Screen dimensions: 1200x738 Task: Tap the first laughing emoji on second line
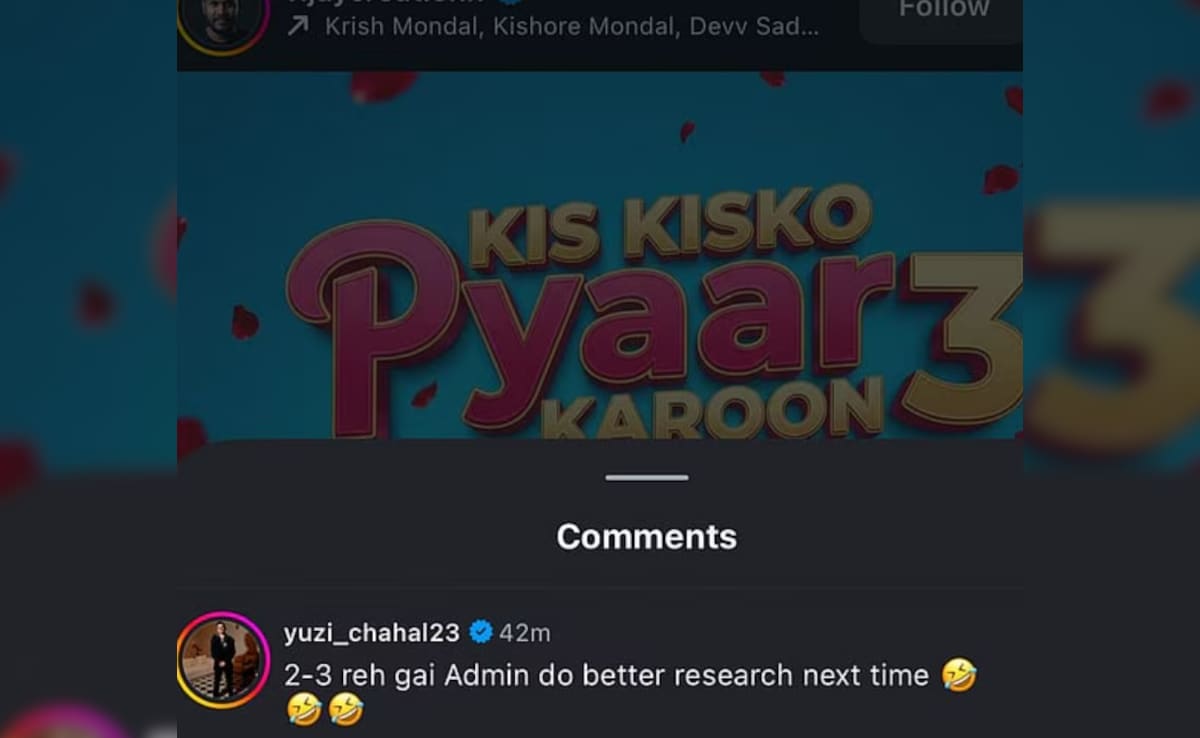click(x=304, y=711)
